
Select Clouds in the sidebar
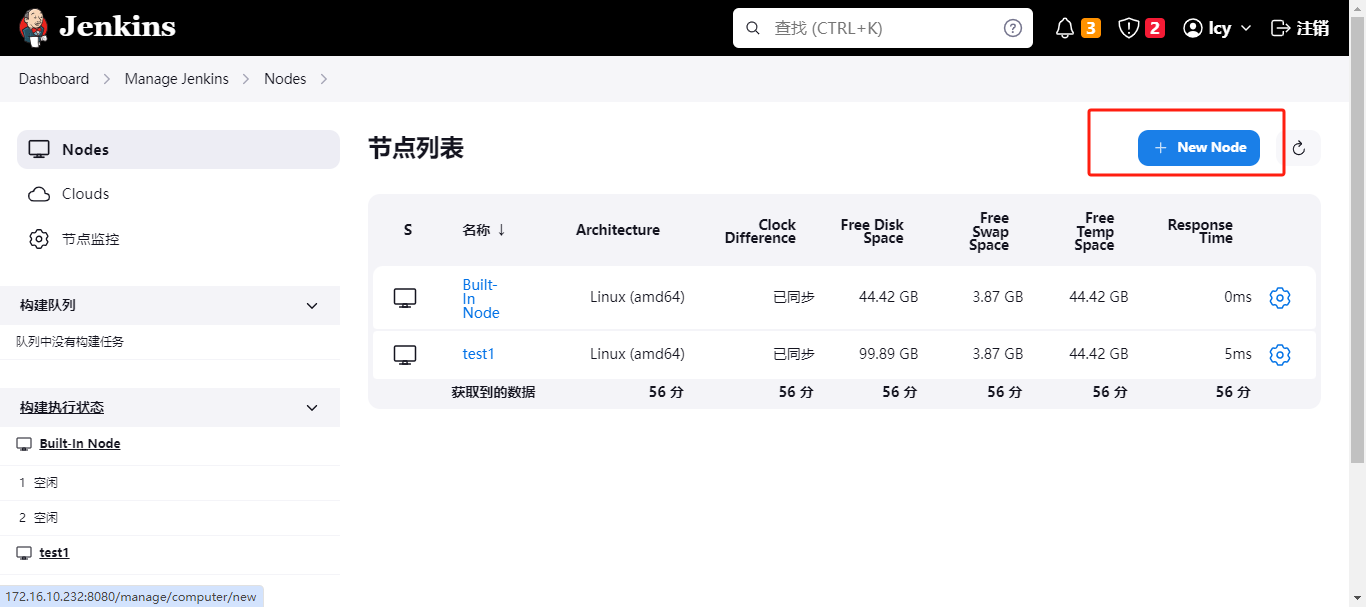point(85,194)
